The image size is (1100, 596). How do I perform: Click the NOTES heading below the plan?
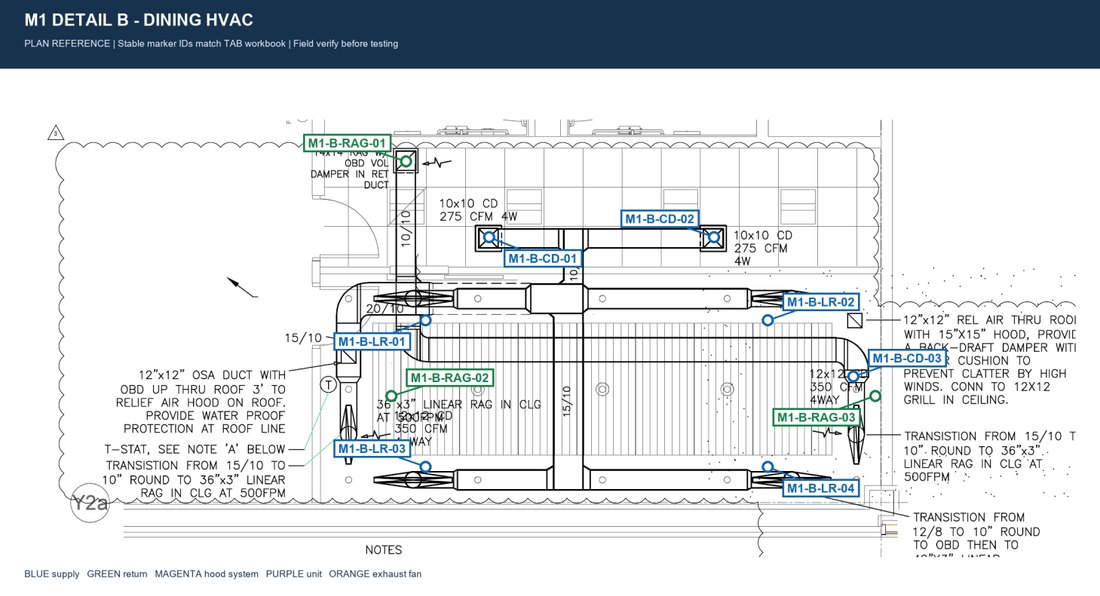click(x=384, y=550)
